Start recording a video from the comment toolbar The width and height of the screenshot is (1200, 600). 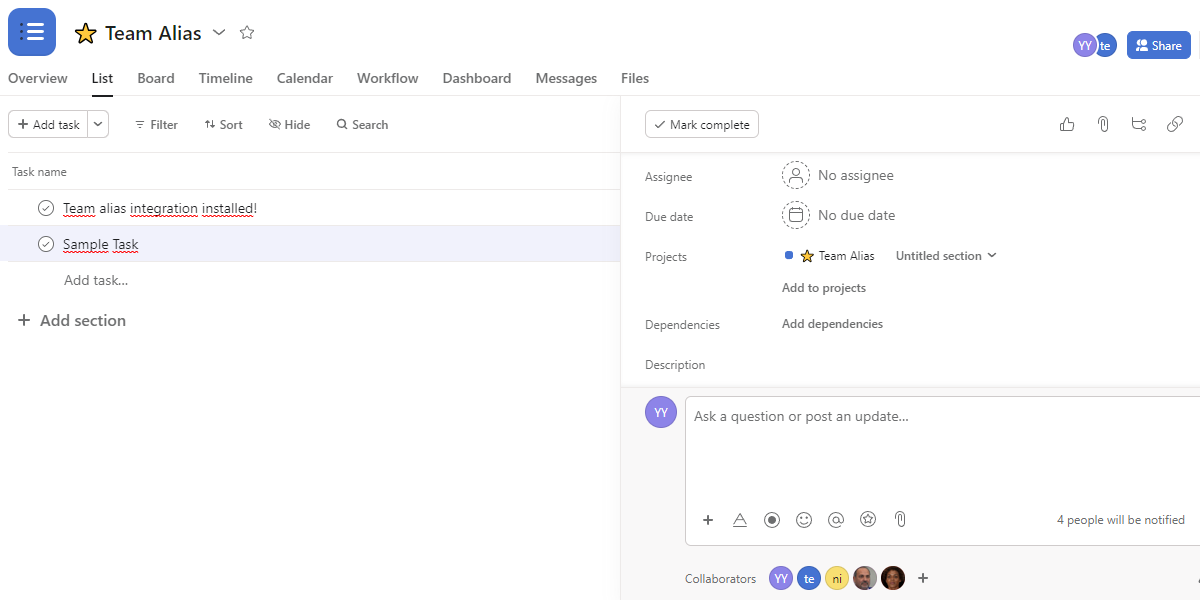[x=772, y=520]
